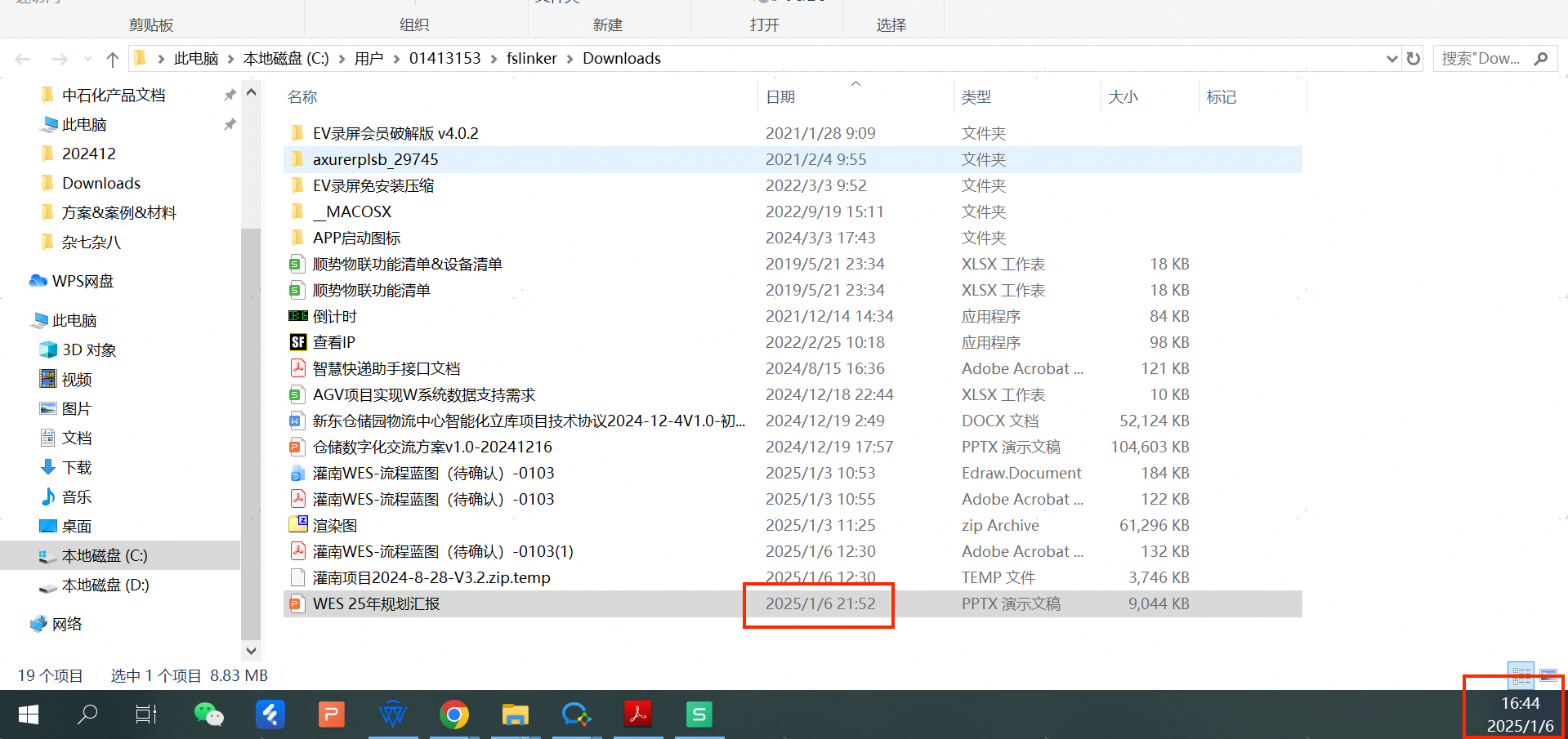1568x739 pixels.
Task: Click the Windows Start button
Action: (29, 715)
